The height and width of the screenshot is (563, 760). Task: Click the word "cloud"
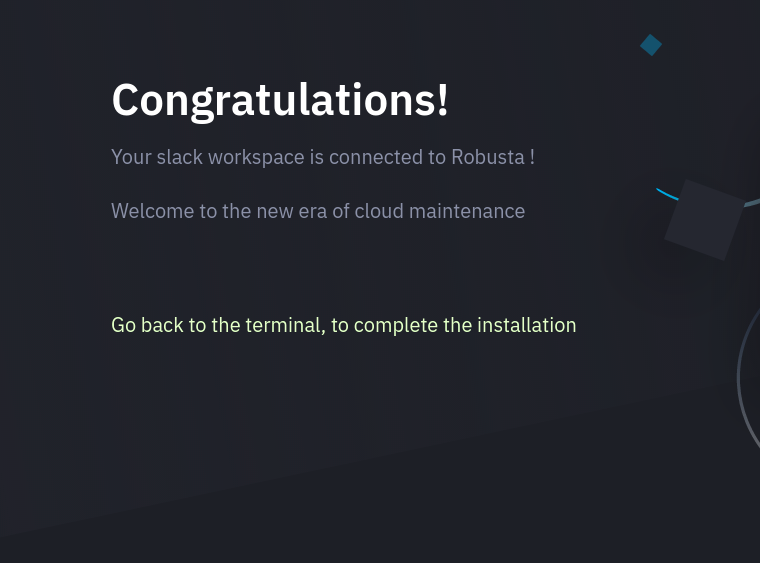point(378,211)
